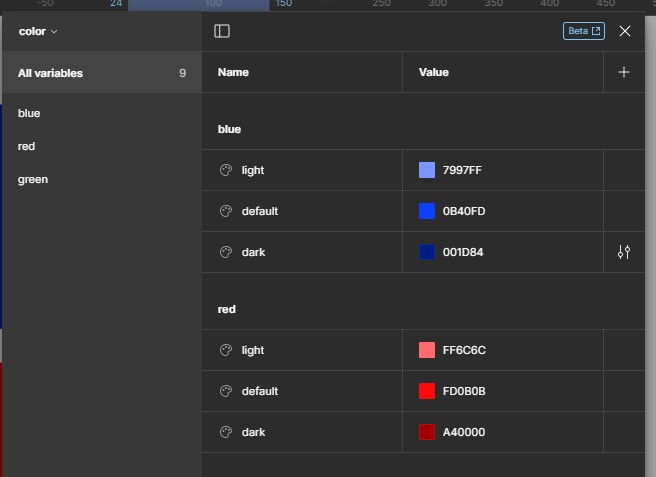
Task: Click the palette icon beside red light
Action: (226, 350)
